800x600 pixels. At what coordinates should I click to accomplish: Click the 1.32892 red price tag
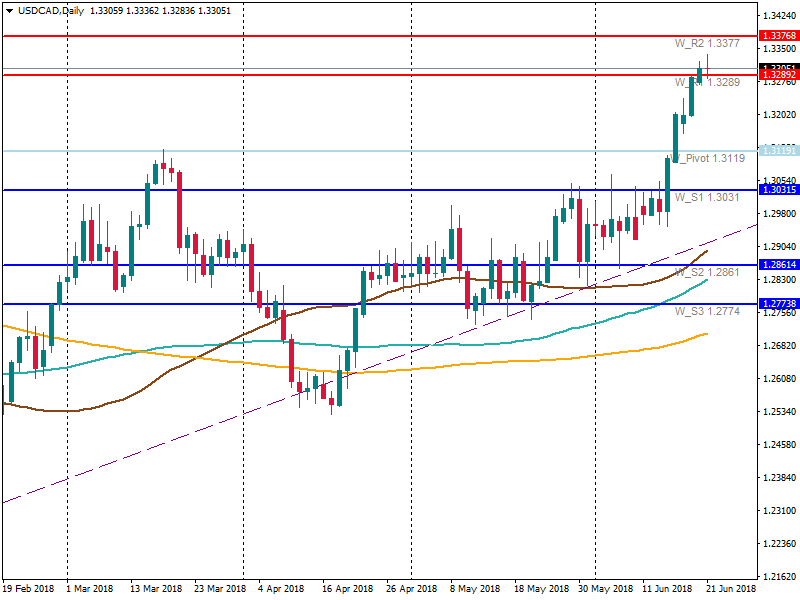click(x=777, y=75)
